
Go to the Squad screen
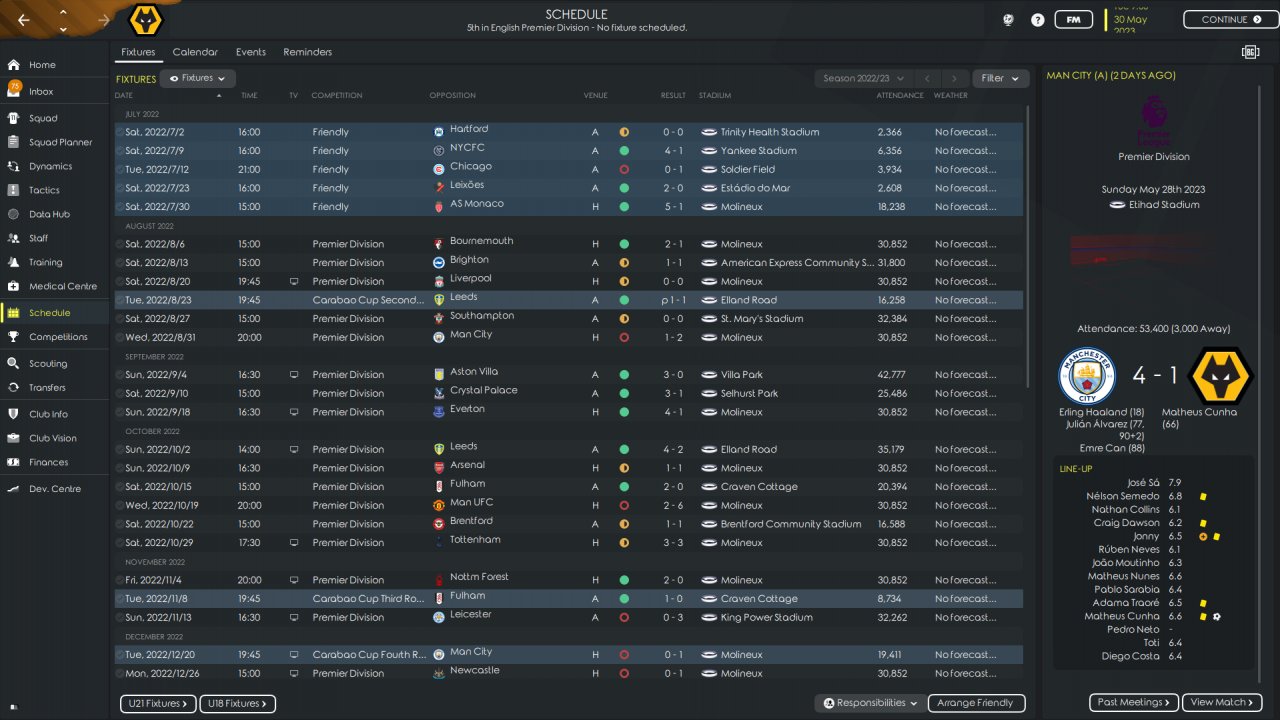43,118
